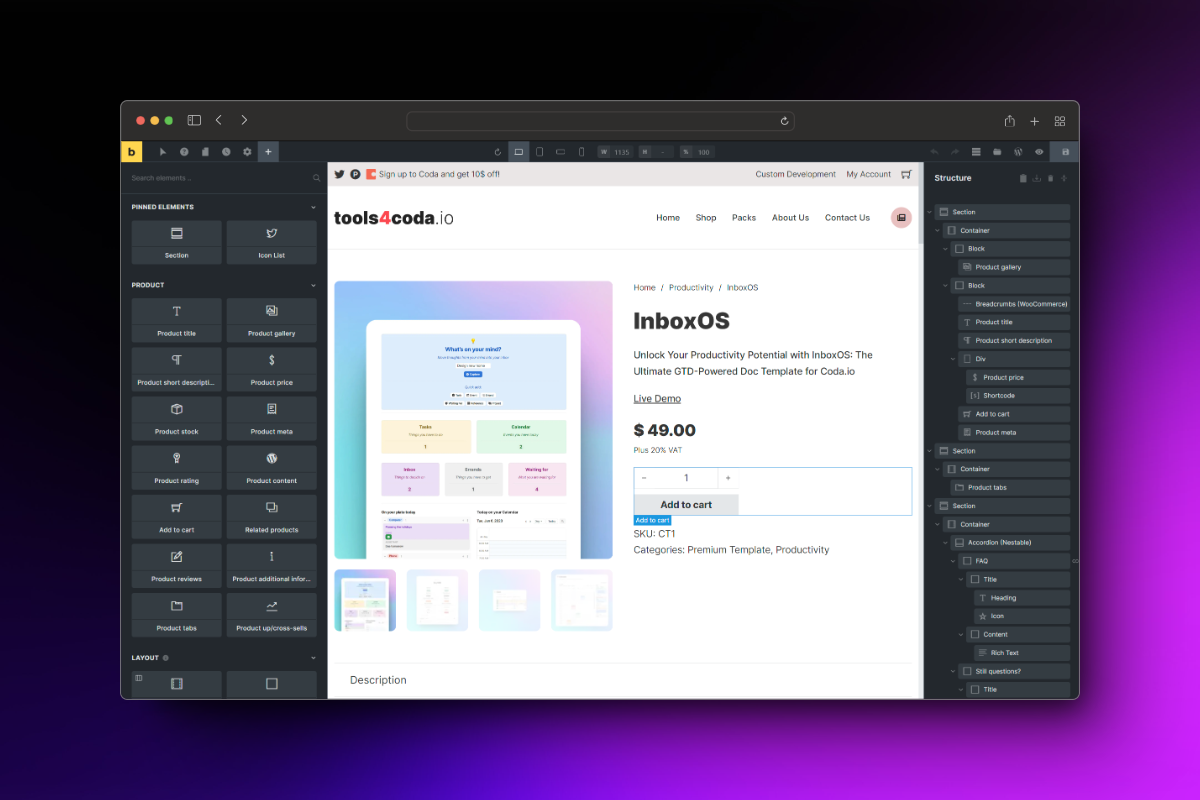Click the save icon in the top toolbar
Image resolution: width=1200 pixels, height=800 pixels.
(1065, 152)
